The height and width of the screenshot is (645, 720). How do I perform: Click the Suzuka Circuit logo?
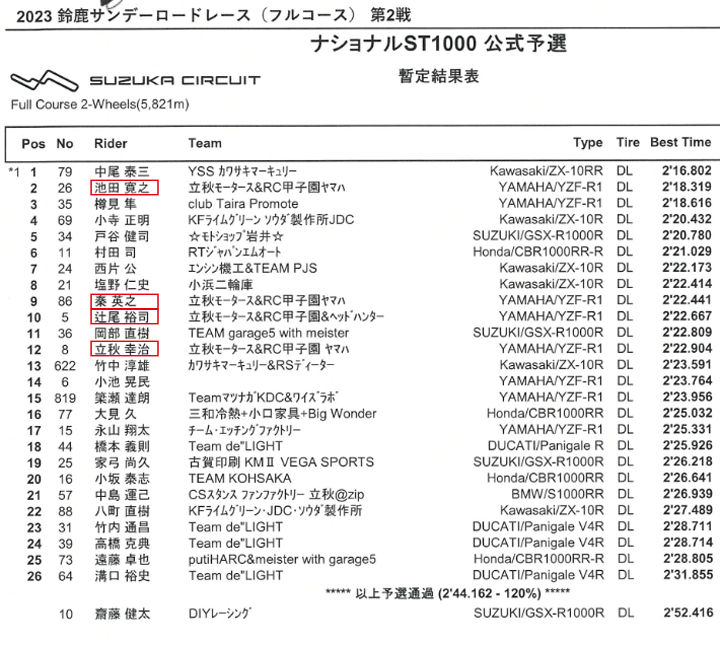(x=135, y=80)
